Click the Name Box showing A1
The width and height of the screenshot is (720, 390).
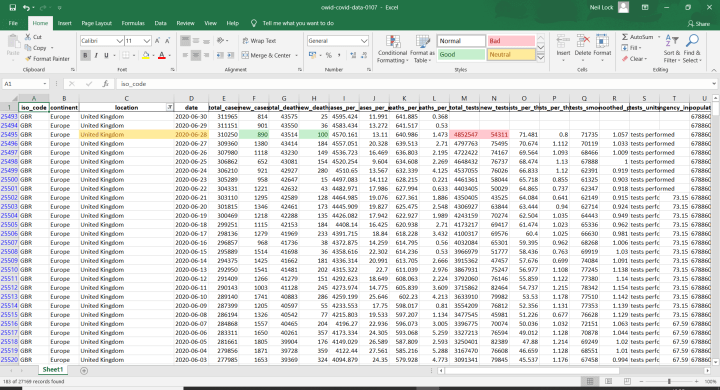[25, 84]
